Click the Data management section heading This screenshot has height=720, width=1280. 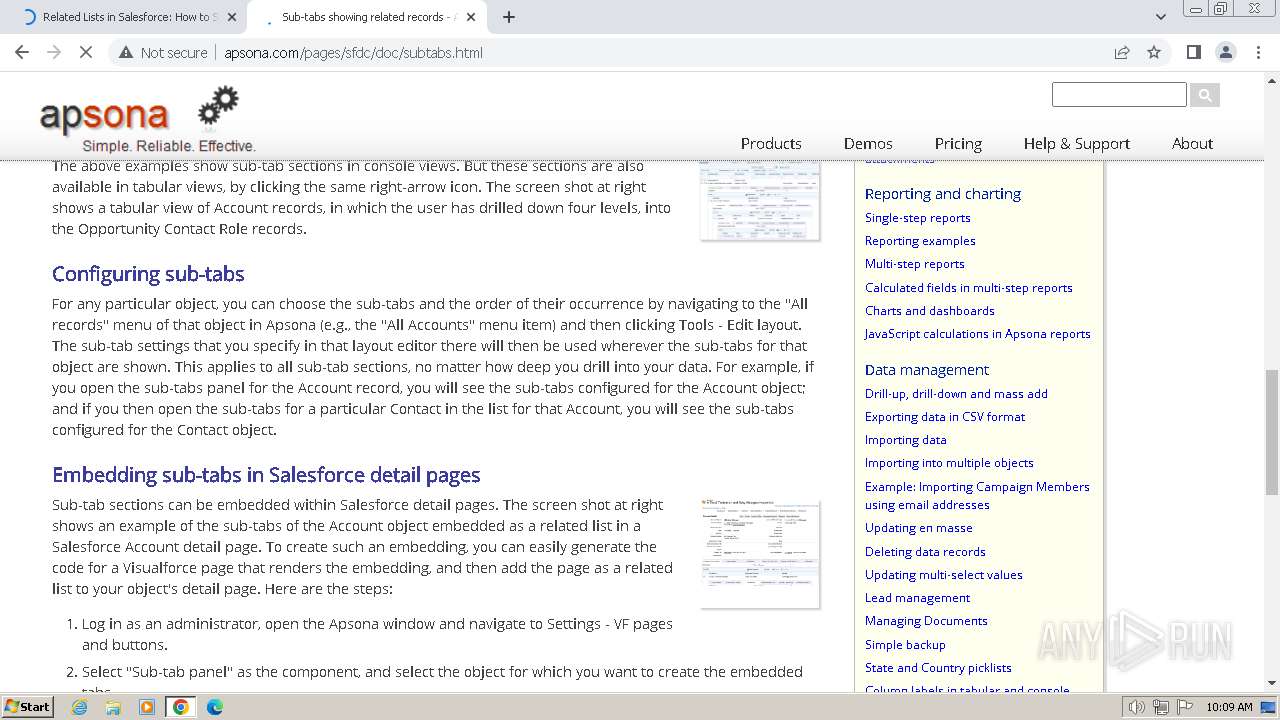[x=927, y=369]
